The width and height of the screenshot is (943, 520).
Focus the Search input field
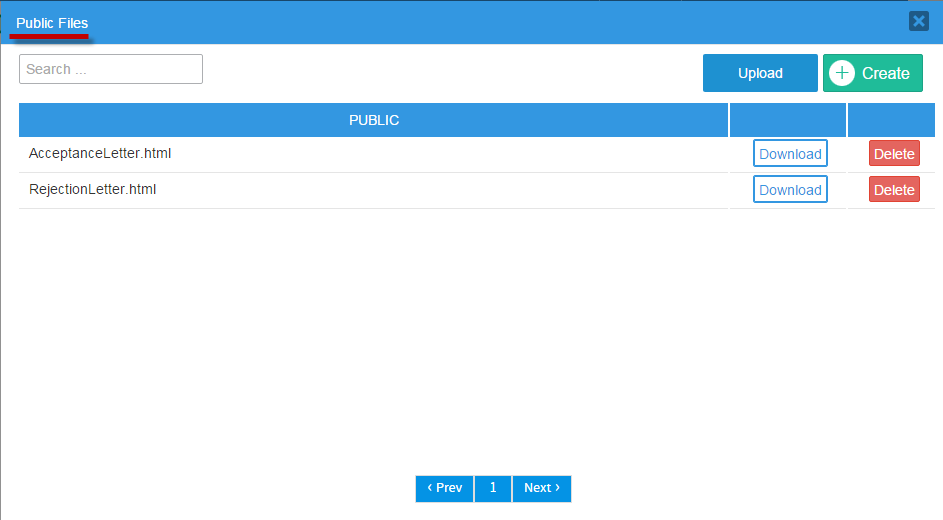(x=111, y=69)
